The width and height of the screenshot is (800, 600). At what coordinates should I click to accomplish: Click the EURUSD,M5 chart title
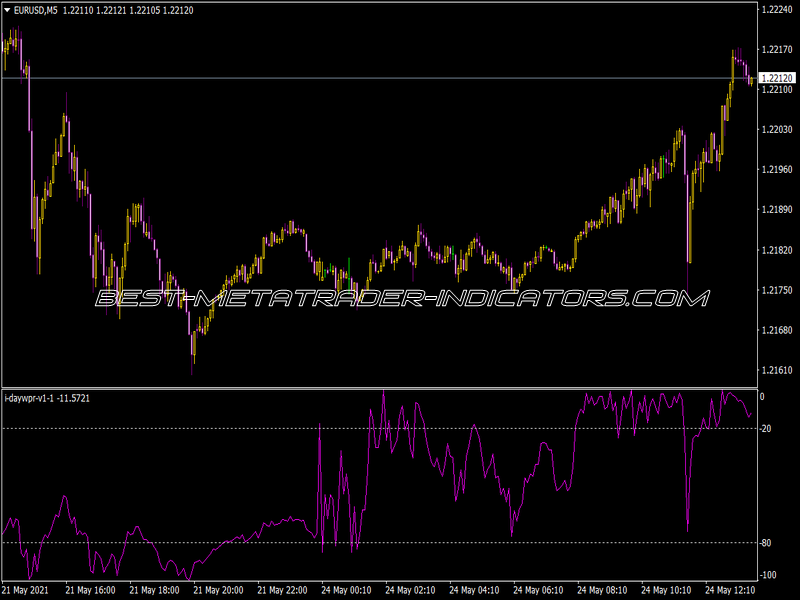pyautogui.click(x=36, y=10)
